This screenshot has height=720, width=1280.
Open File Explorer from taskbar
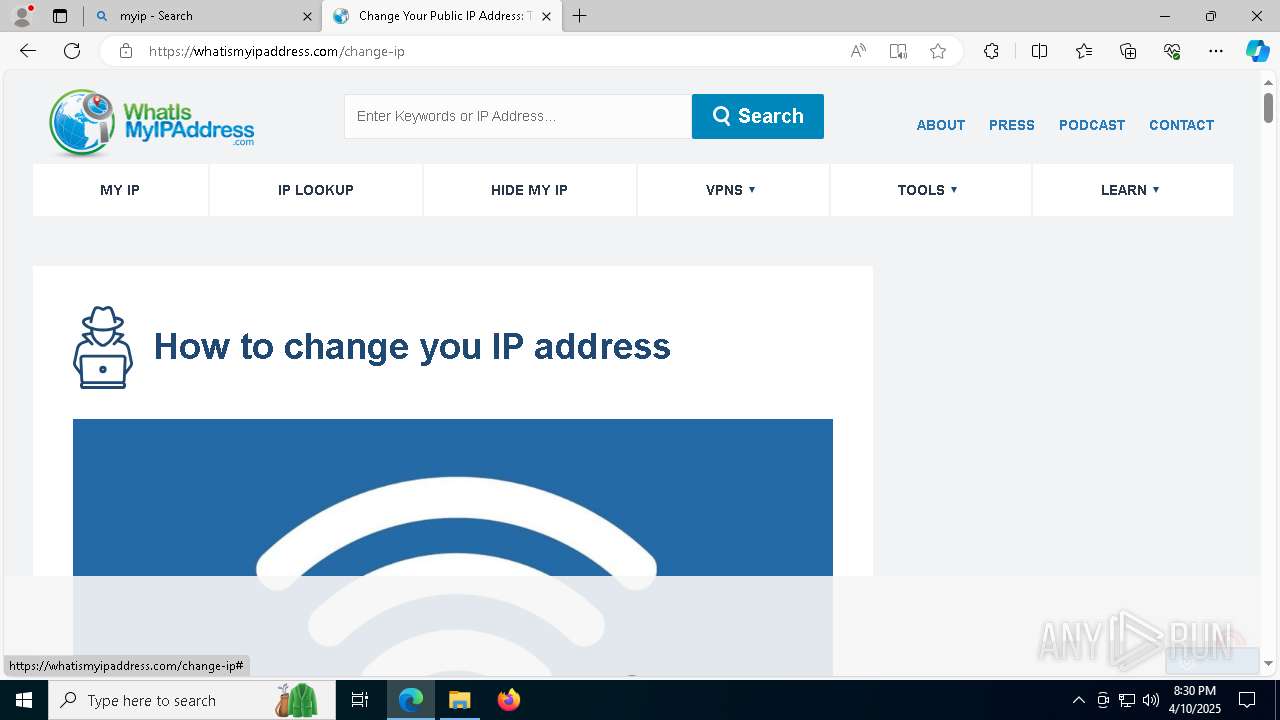tap(459, 700)
